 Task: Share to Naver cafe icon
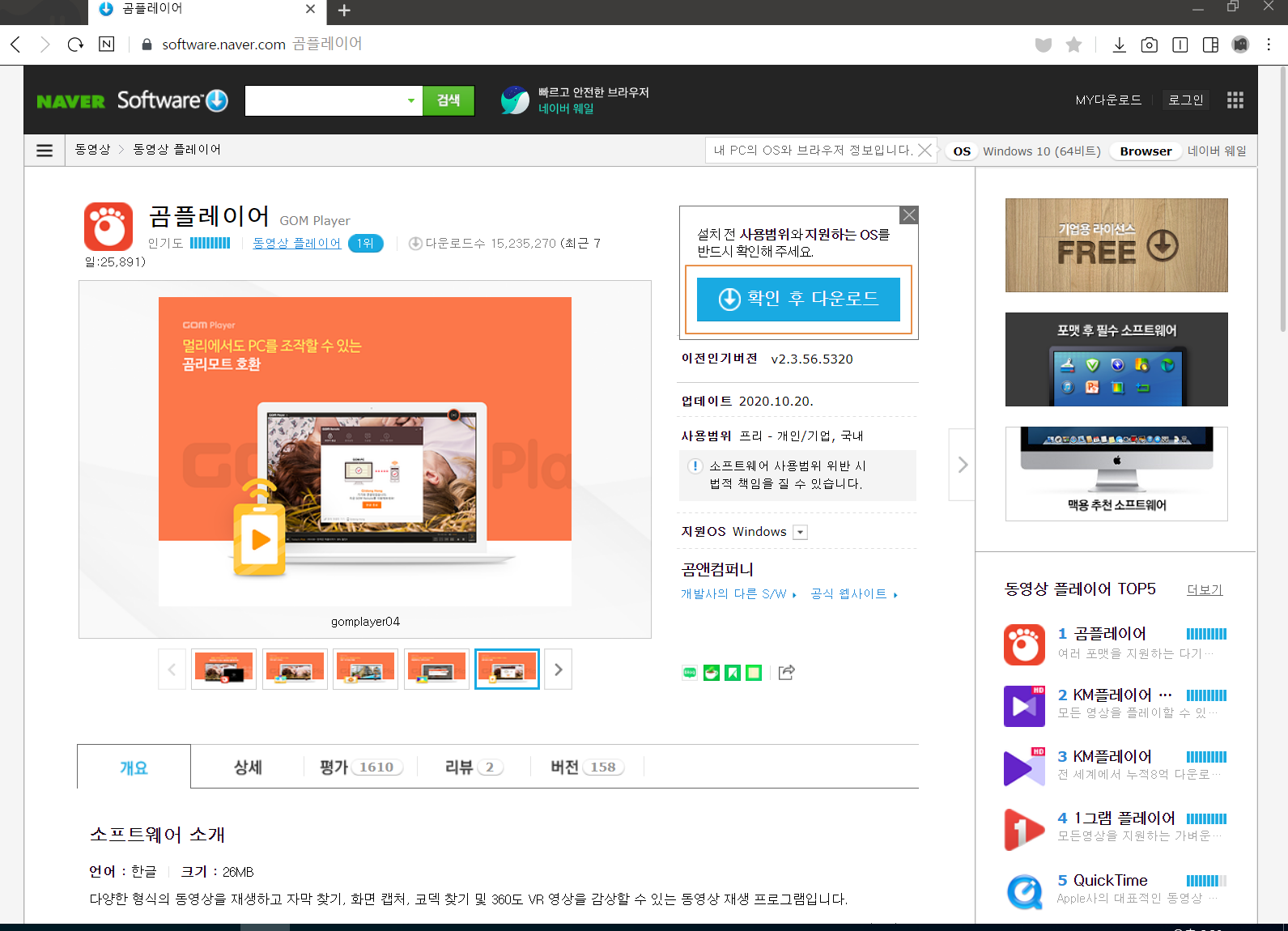click(x=712, y=672)
